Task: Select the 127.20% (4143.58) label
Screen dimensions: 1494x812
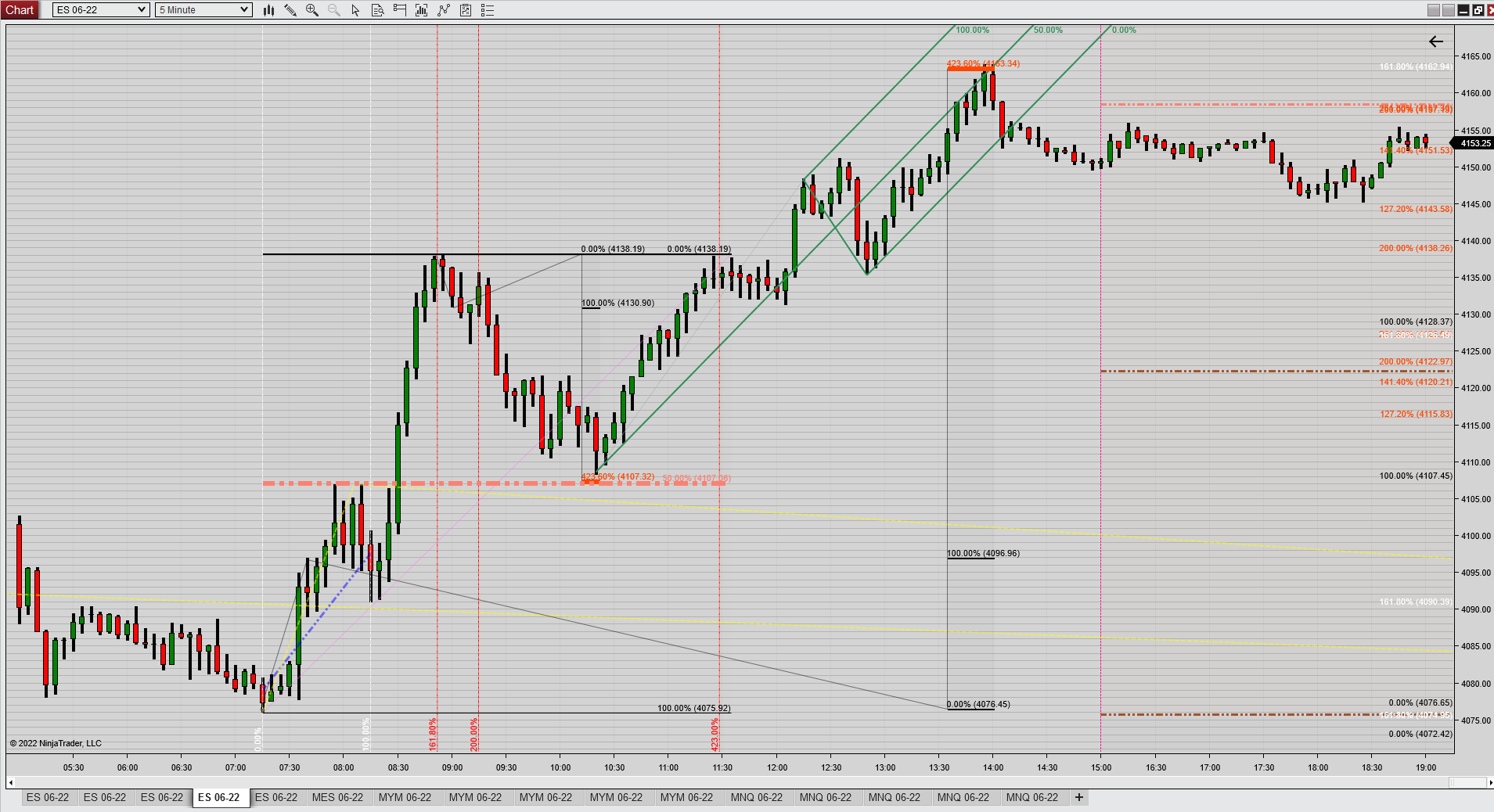Action: (x=1416, y=209)
